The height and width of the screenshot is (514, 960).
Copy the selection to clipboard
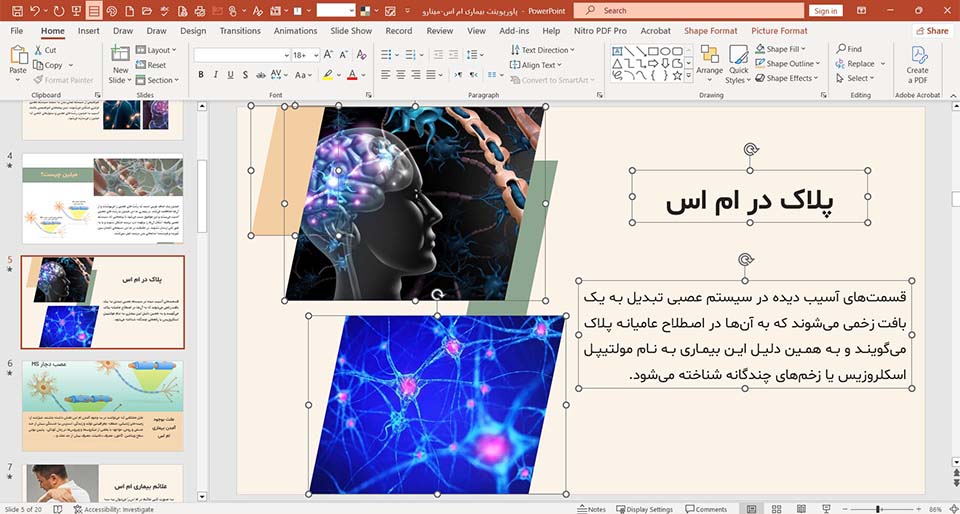pos(48,65)
